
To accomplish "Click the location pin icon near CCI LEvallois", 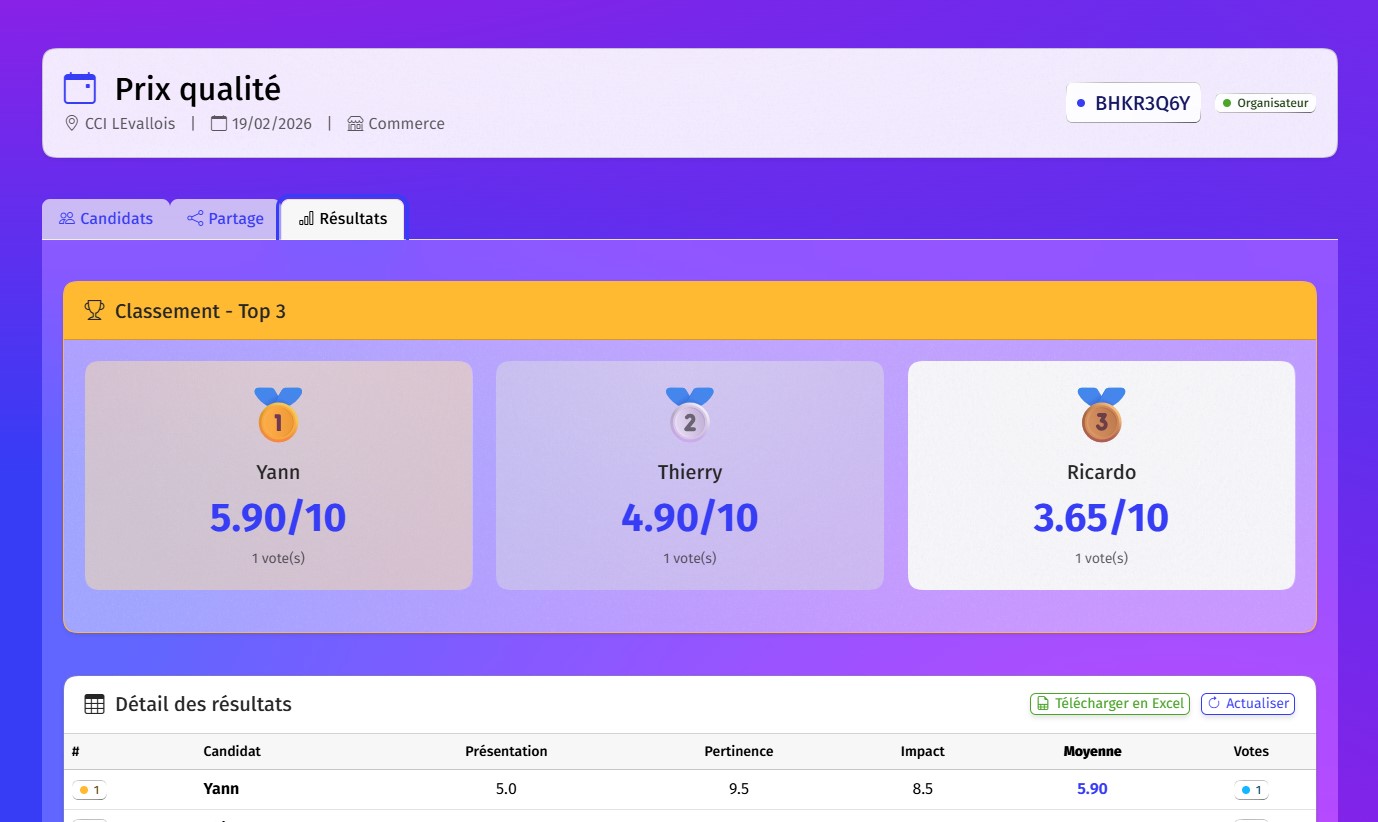I will 72,124.
